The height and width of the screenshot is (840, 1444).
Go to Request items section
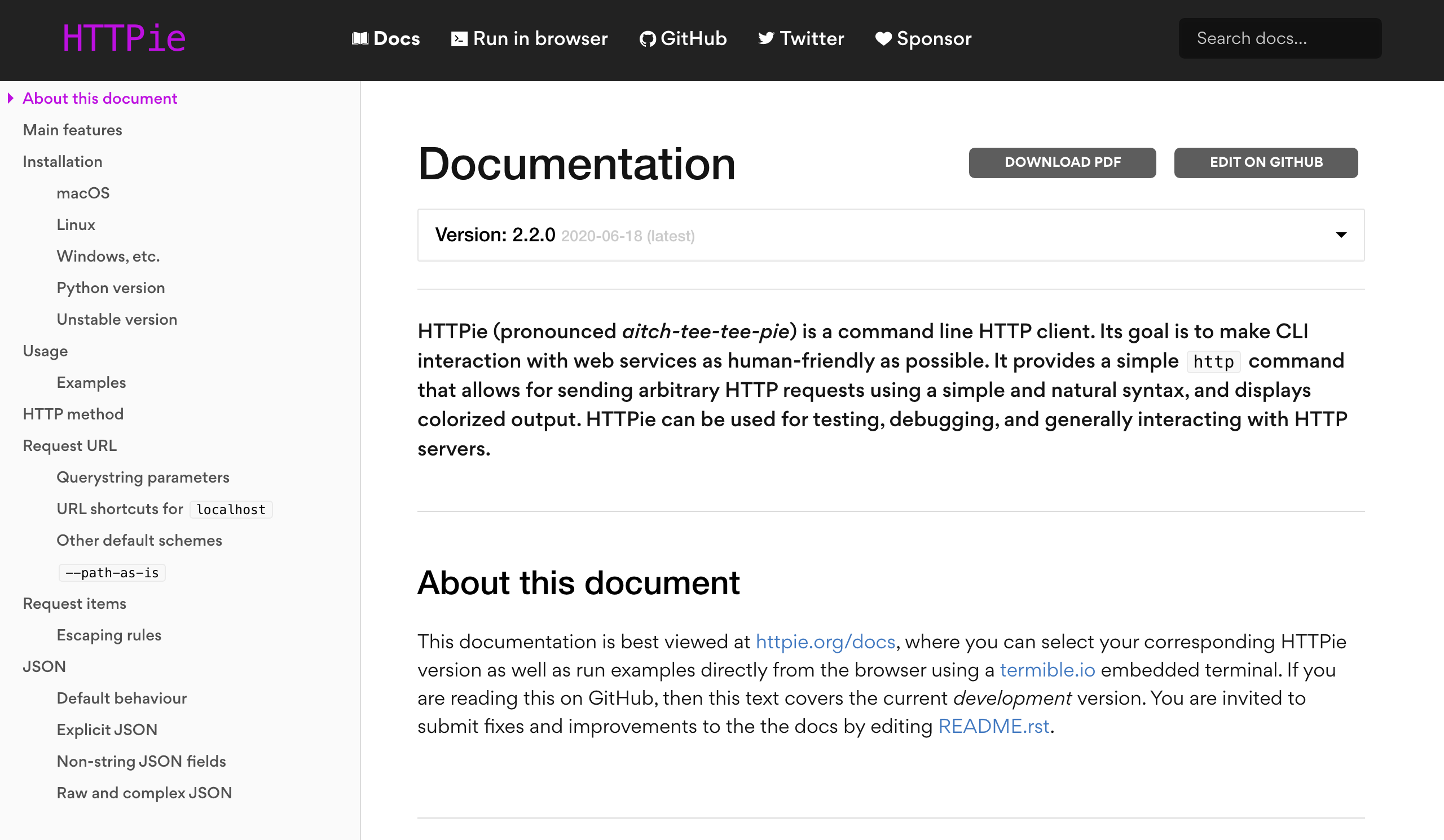coord(74,604)
